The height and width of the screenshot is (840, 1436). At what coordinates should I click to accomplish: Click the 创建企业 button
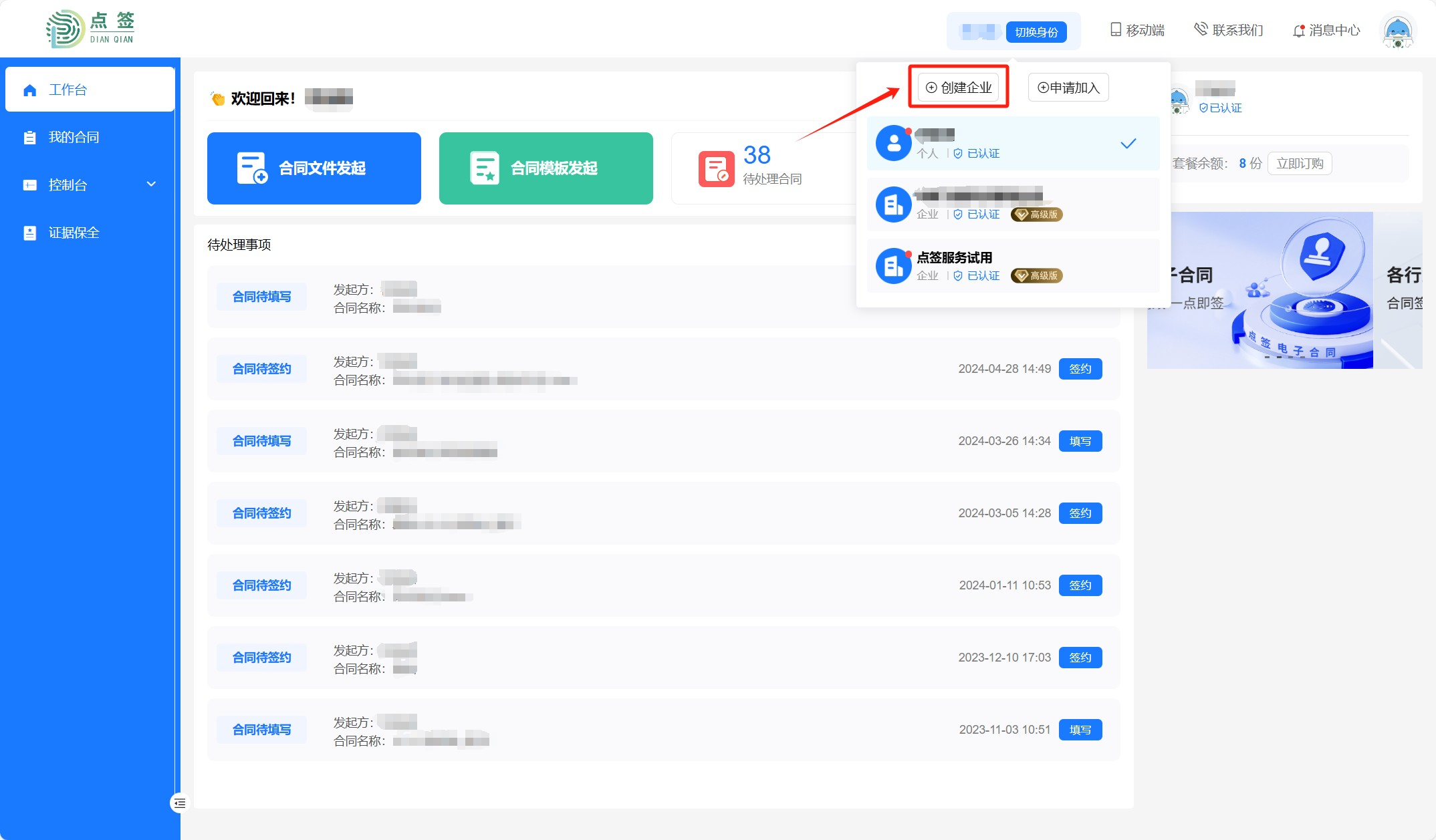pyautogui.click(x=958, y=88)
